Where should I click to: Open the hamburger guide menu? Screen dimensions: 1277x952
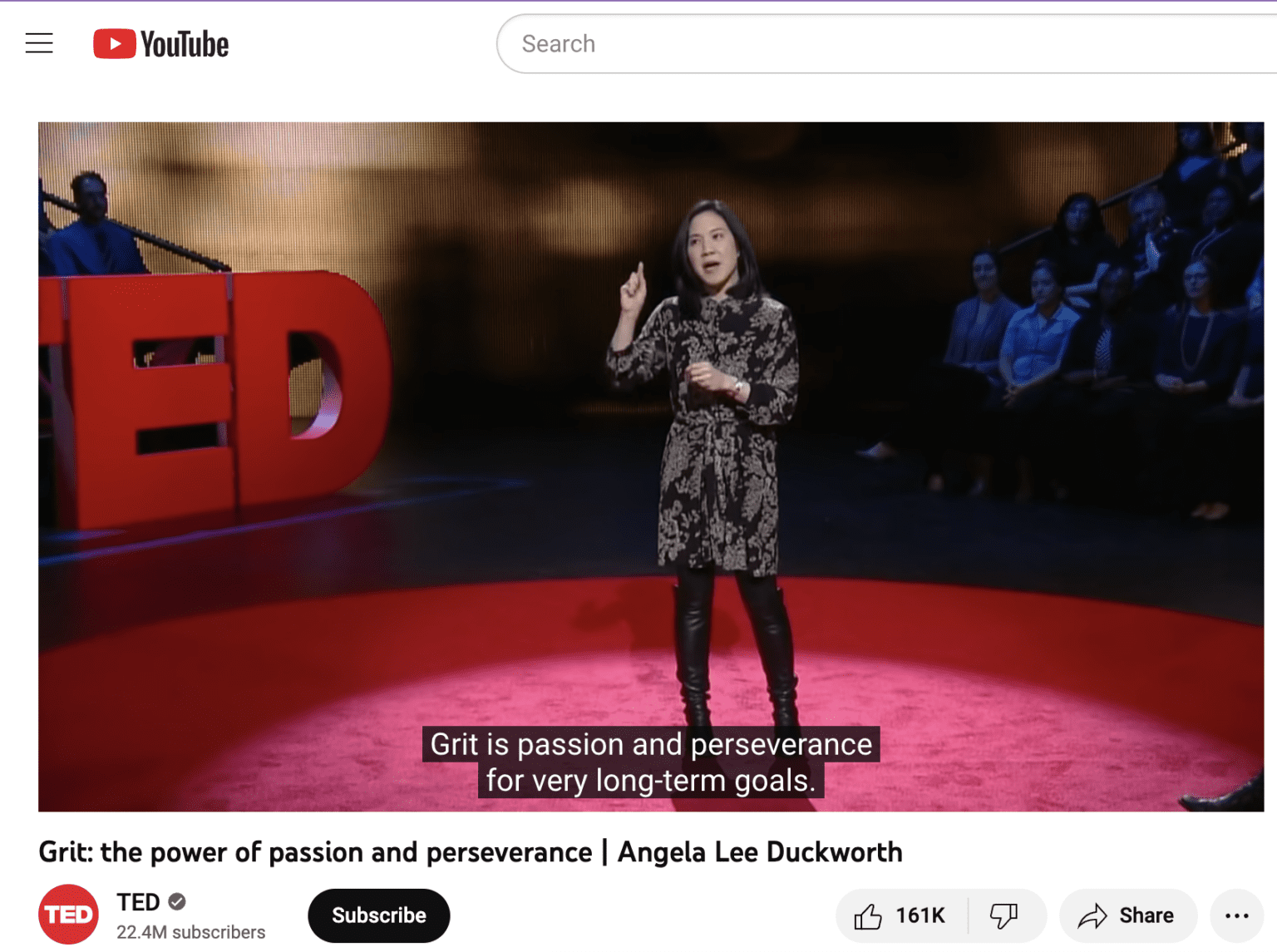point(39,43)
